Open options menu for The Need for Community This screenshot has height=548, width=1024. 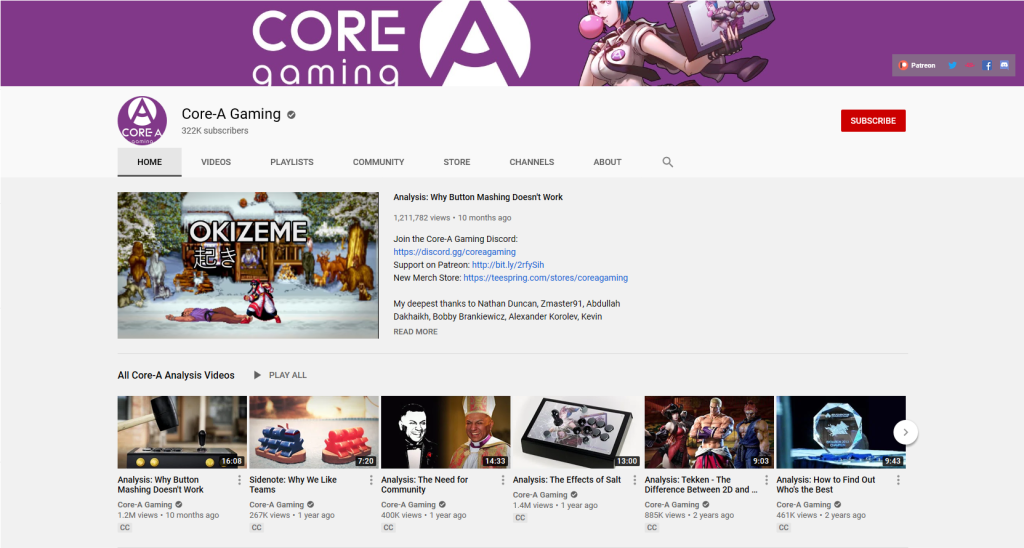(x=503, y=480)
